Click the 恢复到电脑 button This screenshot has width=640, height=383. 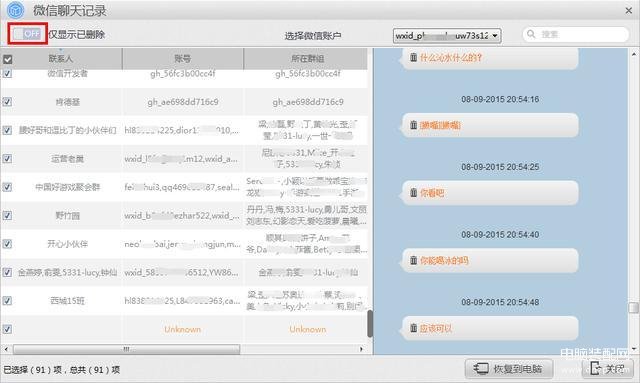coord(509,369)
